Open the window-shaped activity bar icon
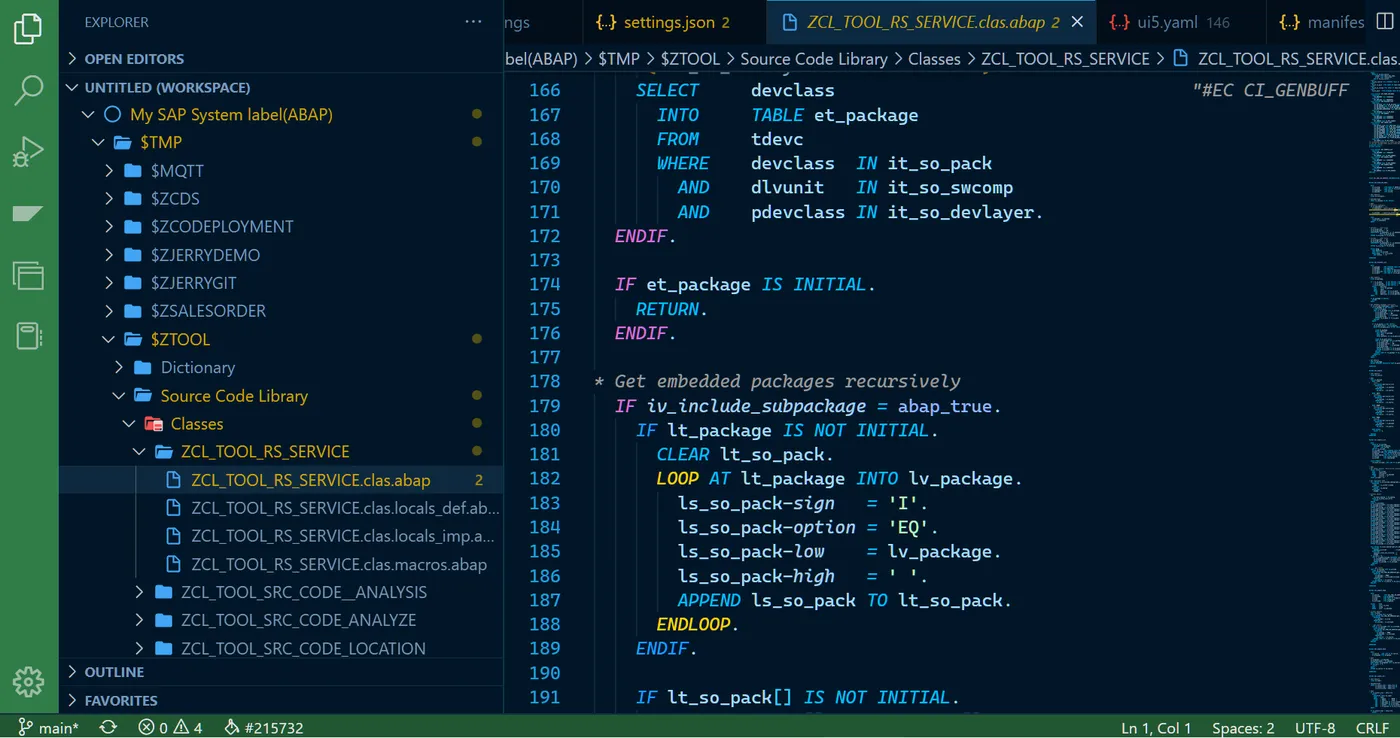Screen dimensions: 1400x738 click(x=28, y=275)
